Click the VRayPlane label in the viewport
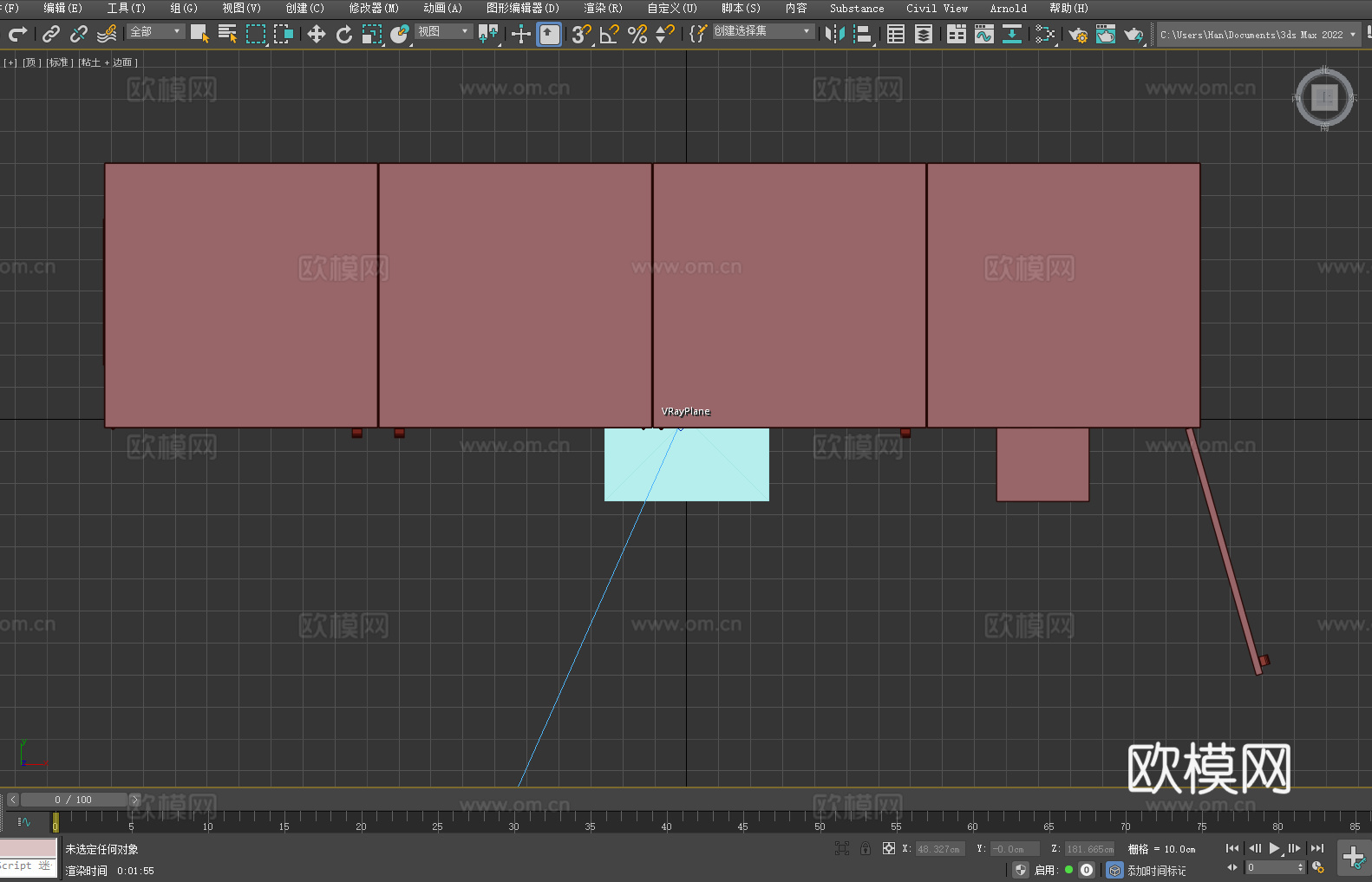The width and height of the screenshot is (1372, 882). click(685, 411)
